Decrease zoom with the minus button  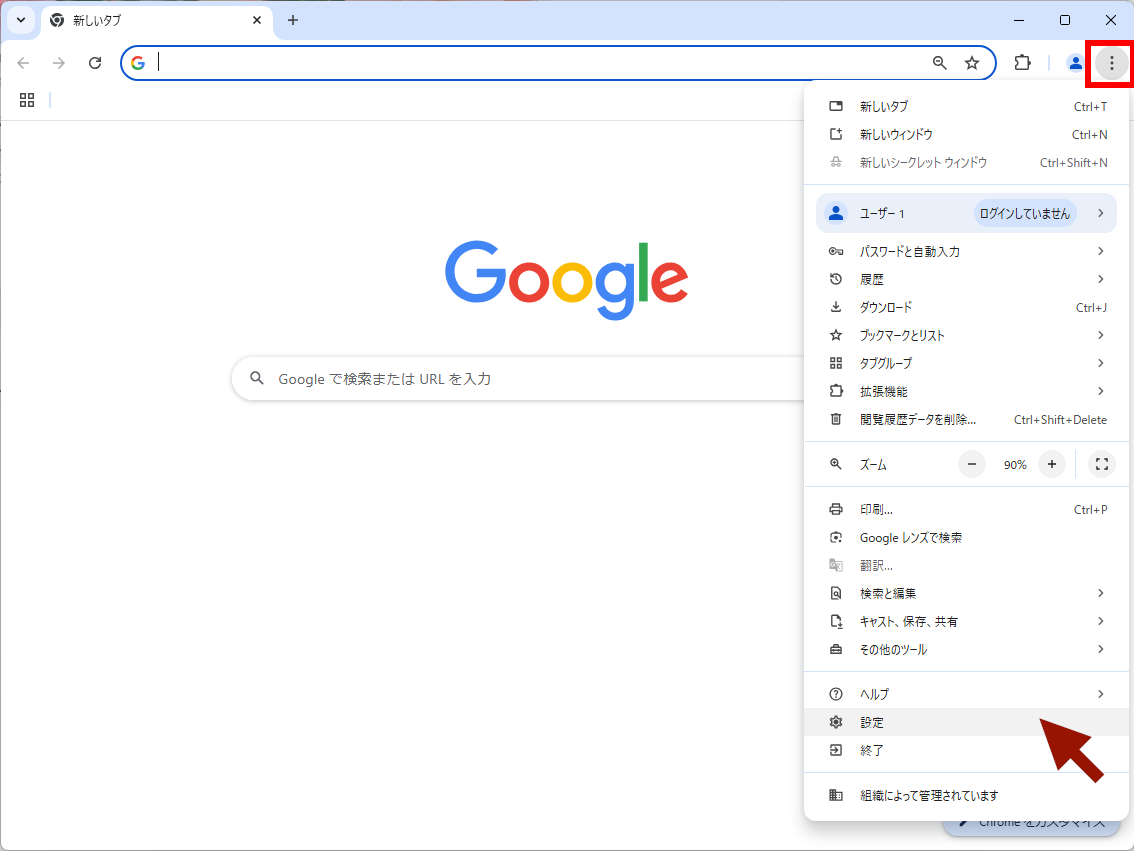(x=972, y=464)
